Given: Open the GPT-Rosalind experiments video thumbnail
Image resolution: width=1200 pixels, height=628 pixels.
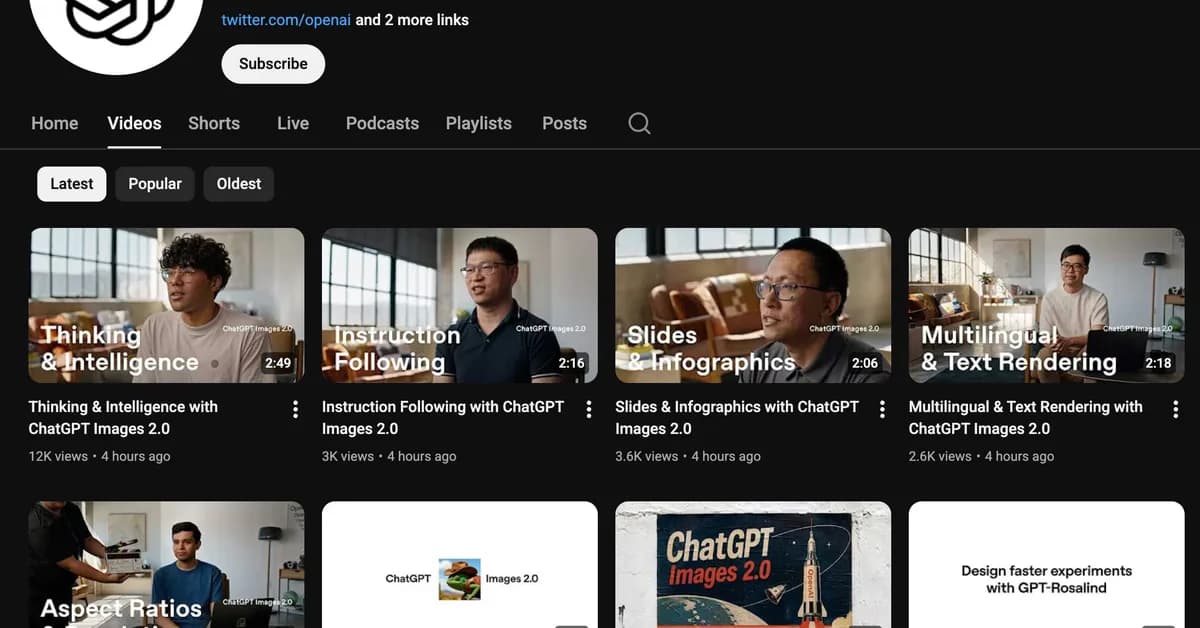Looking at the screenshot, I should click(1046, 565).
